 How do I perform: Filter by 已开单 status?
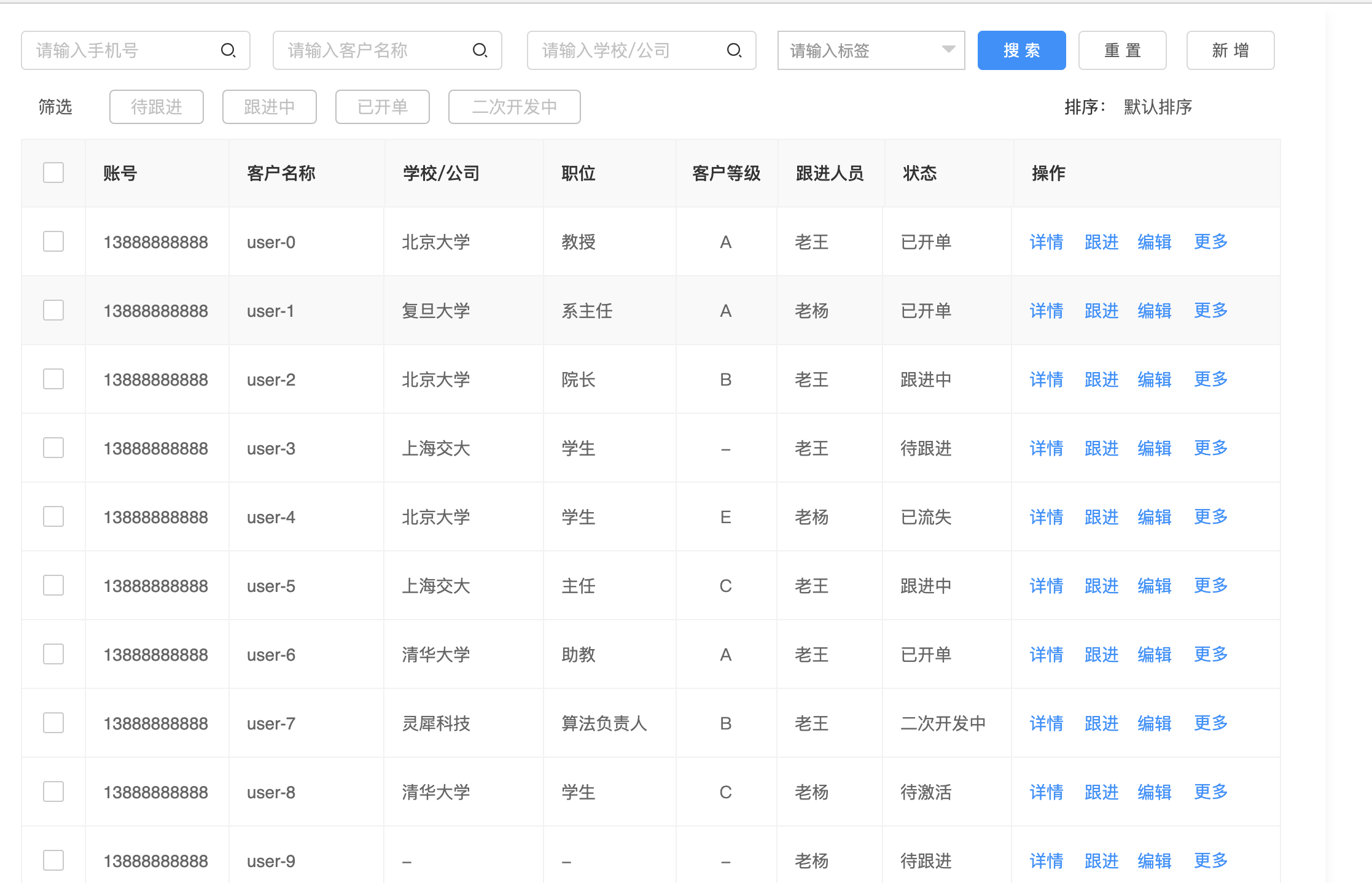coord(383,107)
